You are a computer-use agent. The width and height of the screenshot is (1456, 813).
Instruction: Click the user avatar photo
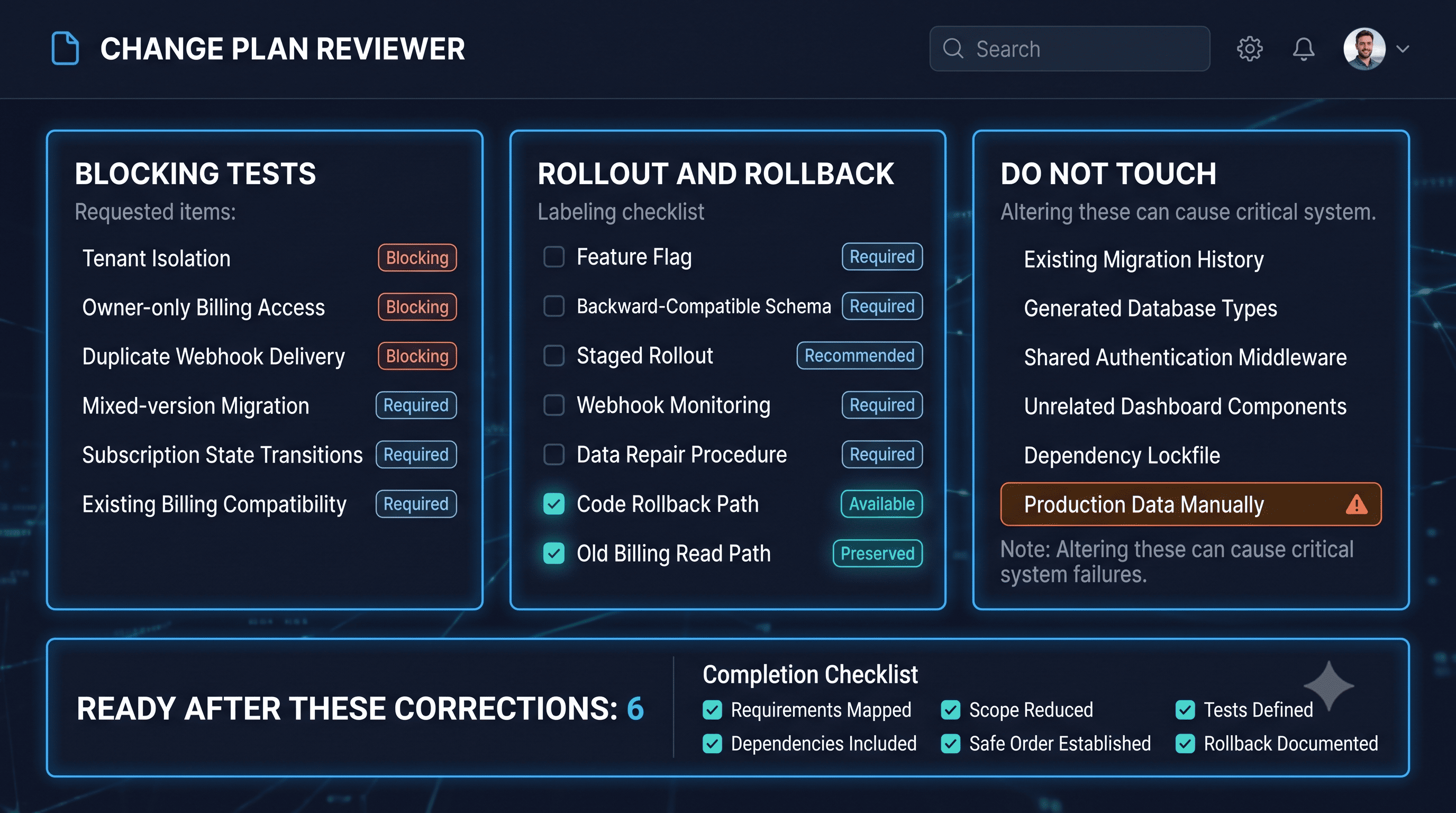(x=1364, y=49)
